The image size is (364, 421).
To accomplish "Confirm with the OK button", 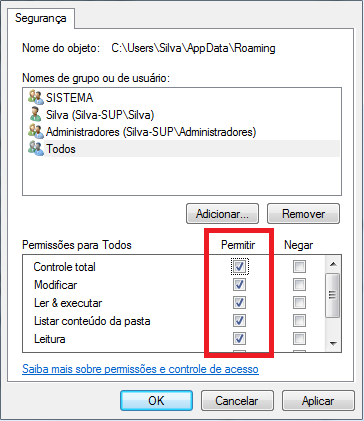I will coord(156,401).
